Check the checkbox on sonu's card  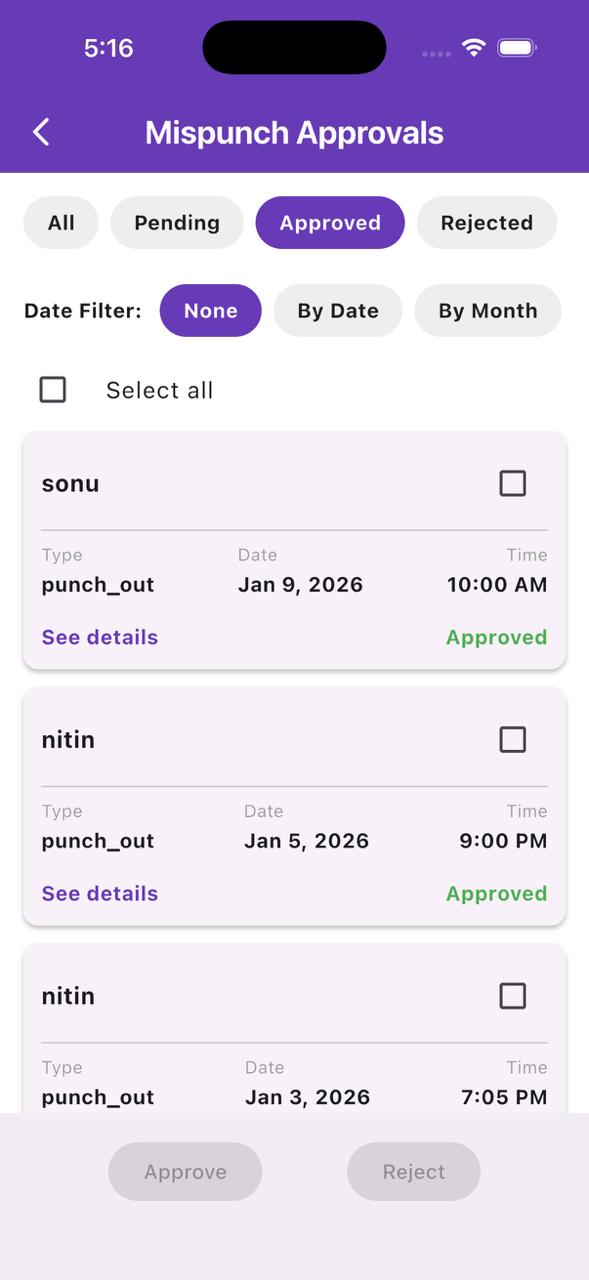[512, 483]
